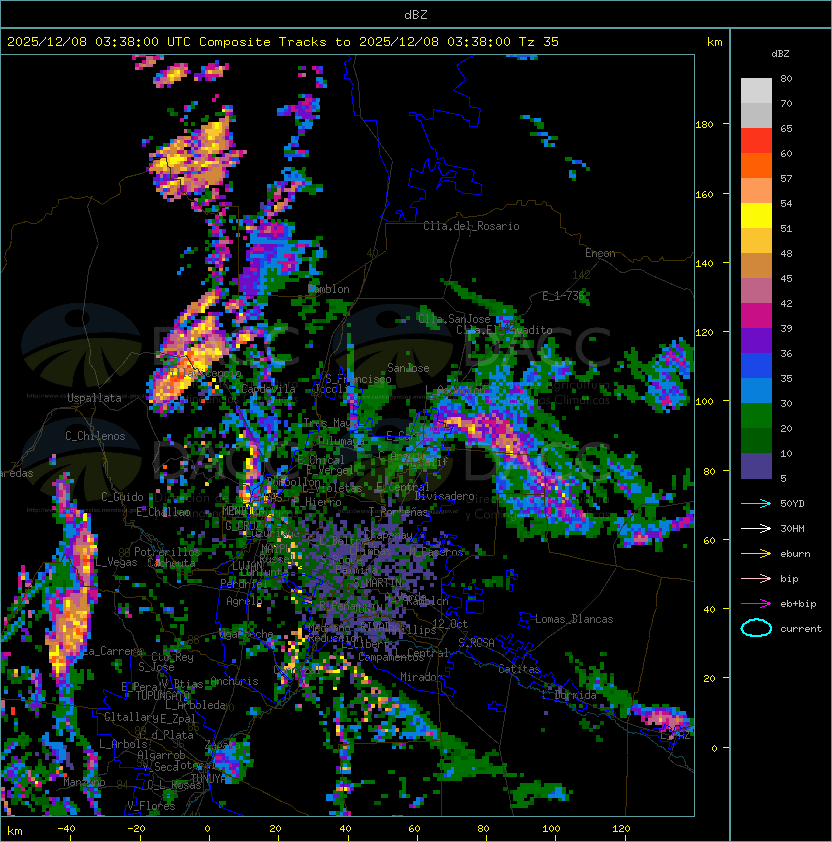Click the C_Chilenos map label

click(95, 436)
